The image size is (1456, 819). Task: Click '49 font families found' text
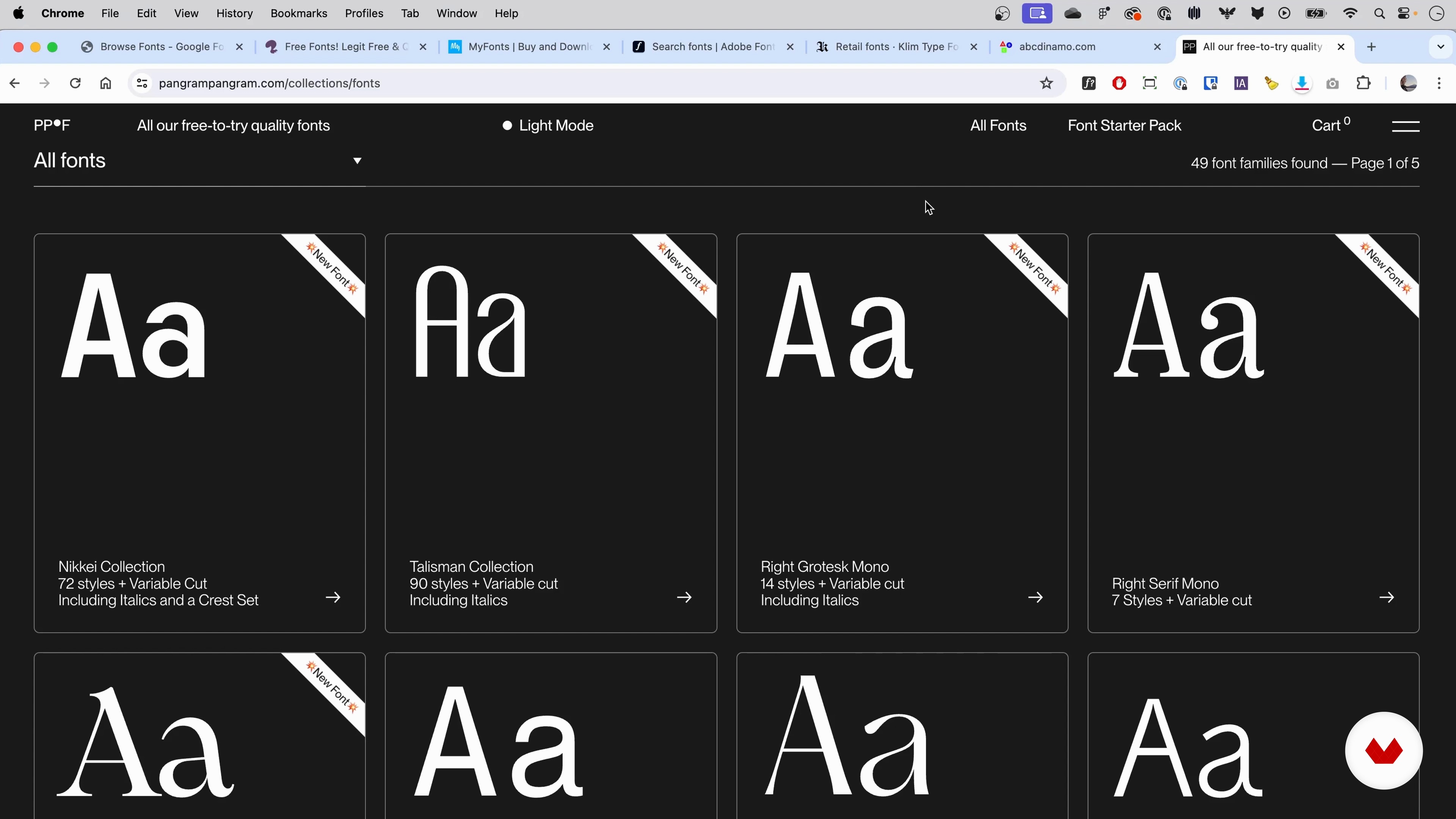(x=1259, y=163)
